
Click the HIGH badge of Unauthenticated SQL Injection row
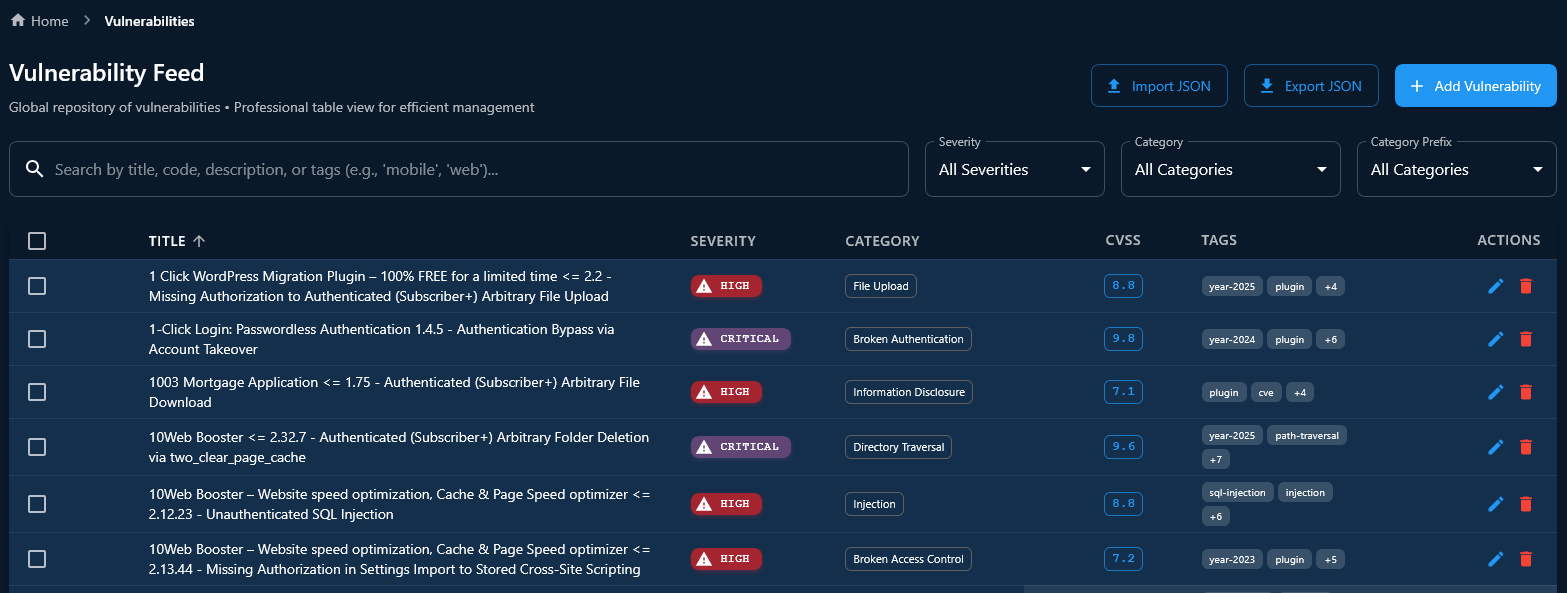[x=726, y=504]
